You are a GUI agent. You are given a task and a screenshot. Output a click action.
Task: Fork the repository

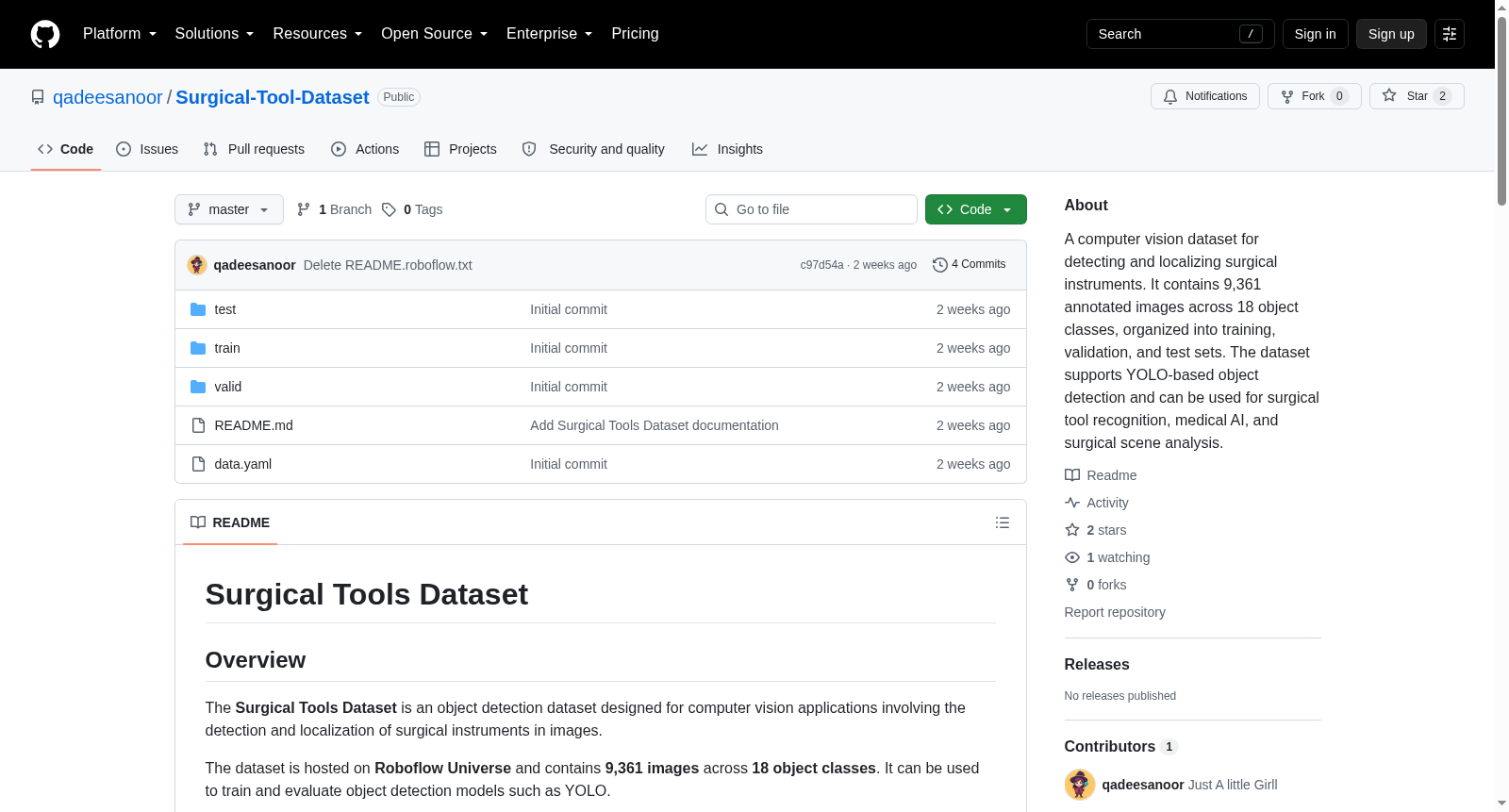tap(1314, 96)
